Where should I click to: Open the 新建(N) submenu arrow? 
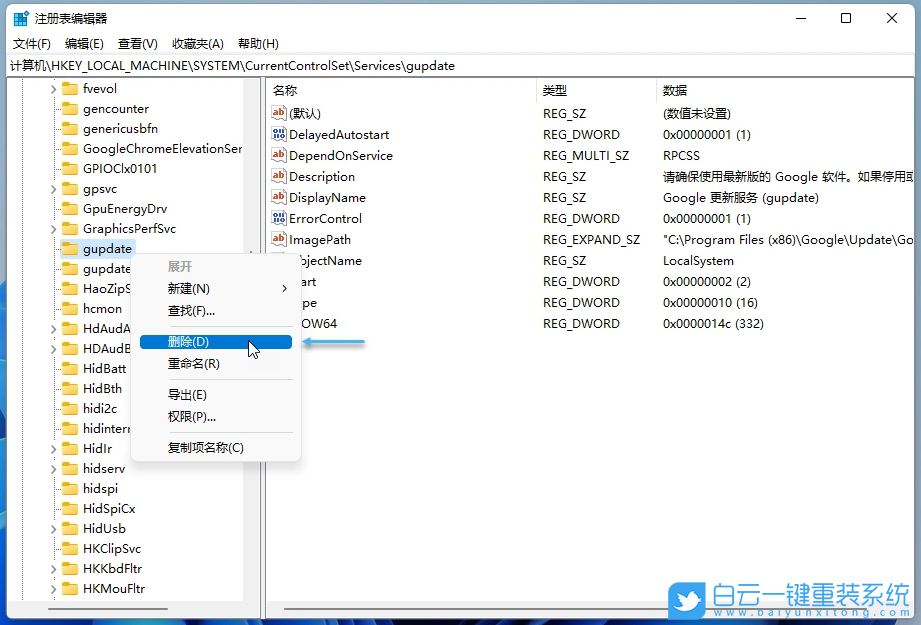(284, 290)
